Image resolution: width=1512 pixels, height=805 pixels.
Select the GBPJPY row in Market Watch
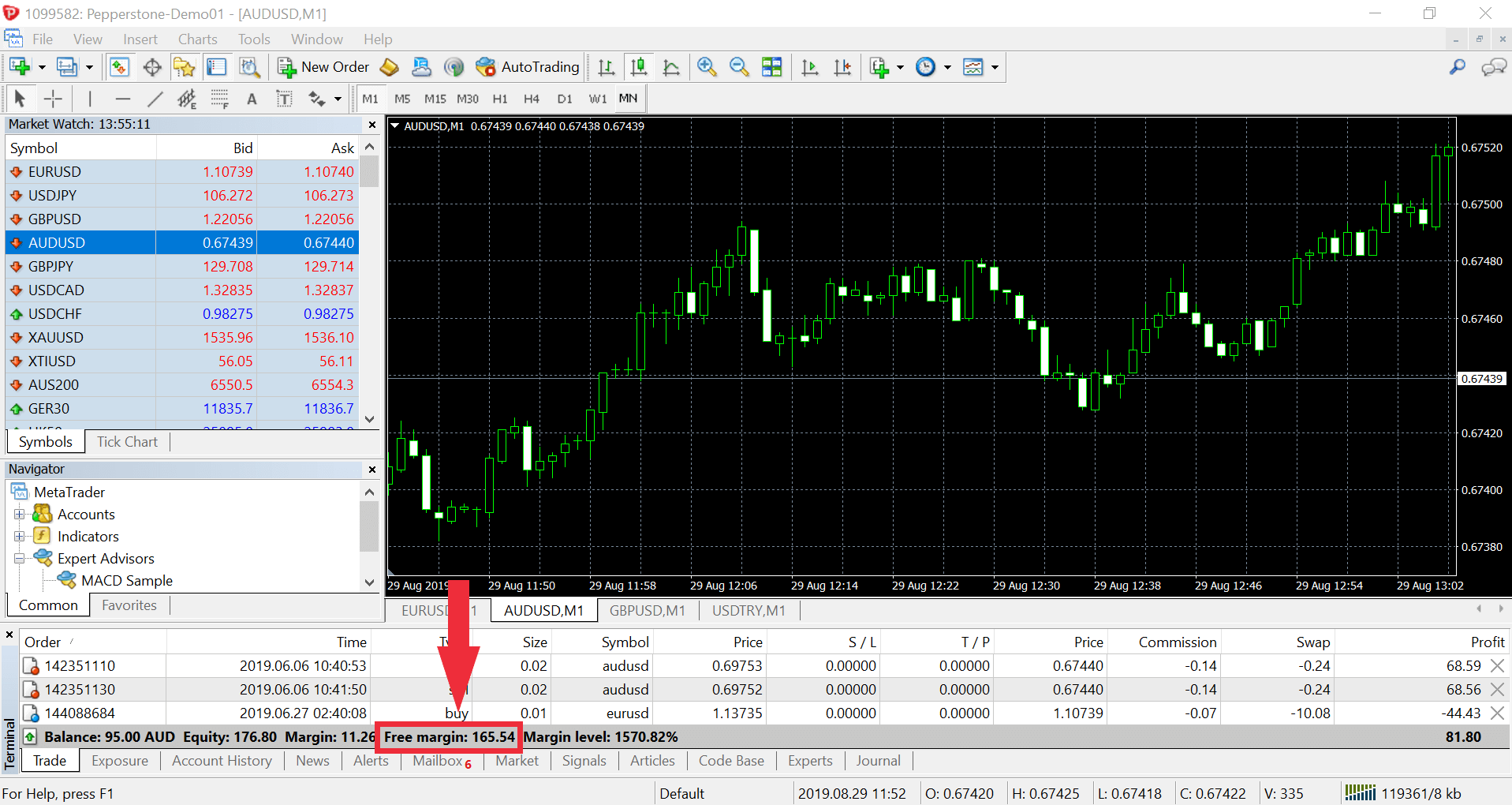(x=183, y=267)
